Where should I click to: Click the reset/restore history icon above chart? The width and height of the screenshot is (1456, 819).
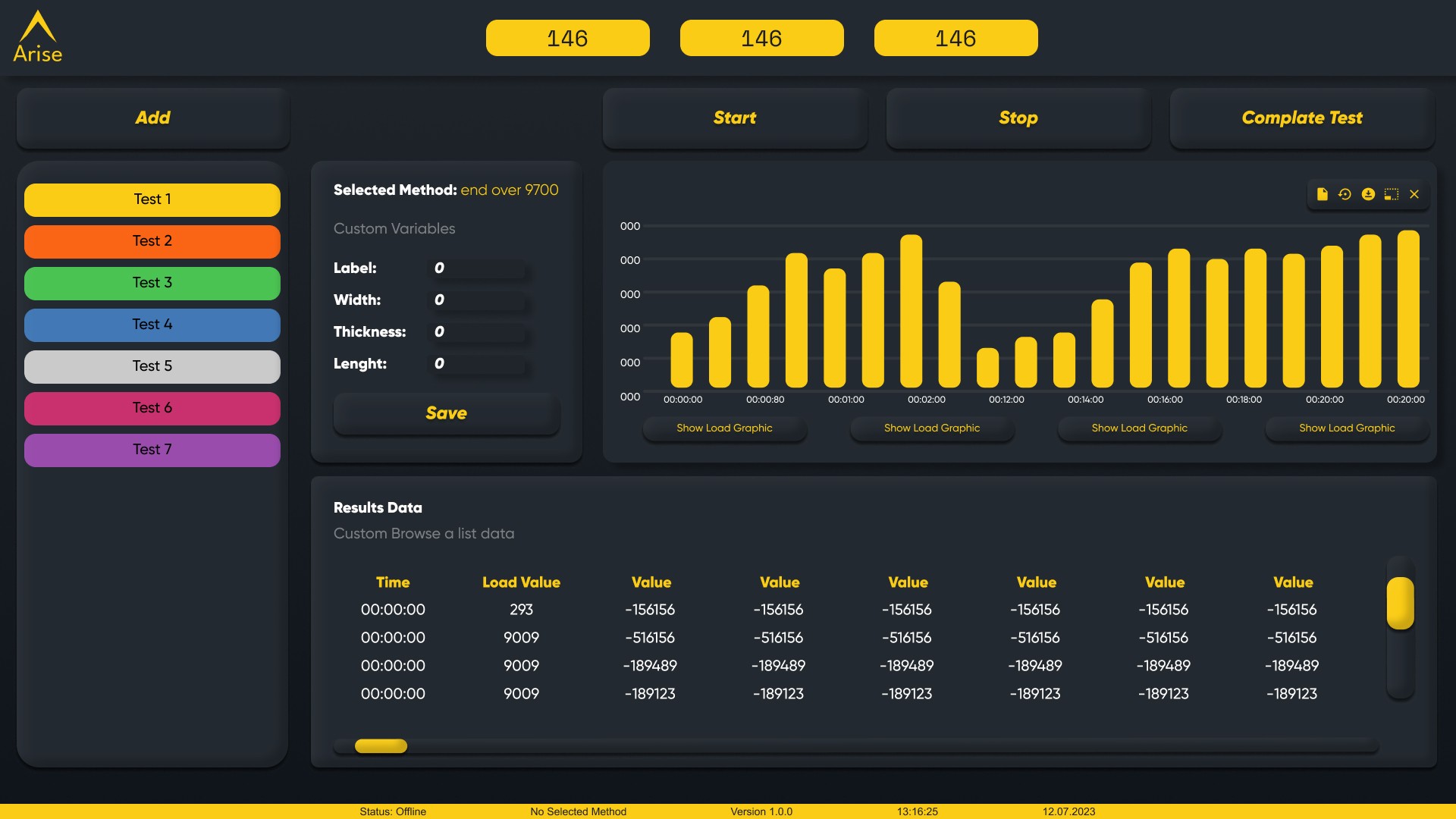coord(1345,194)
